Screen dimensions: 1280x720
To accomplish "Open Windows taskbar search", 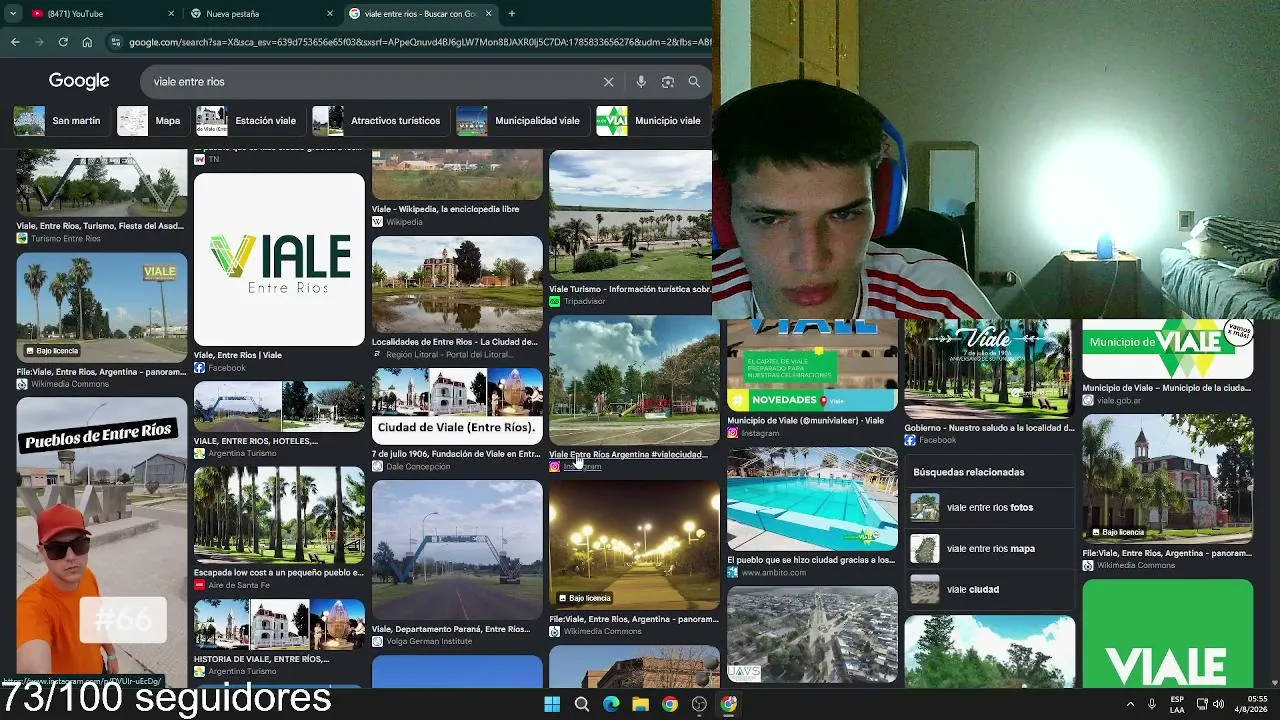I will point(581,704).
